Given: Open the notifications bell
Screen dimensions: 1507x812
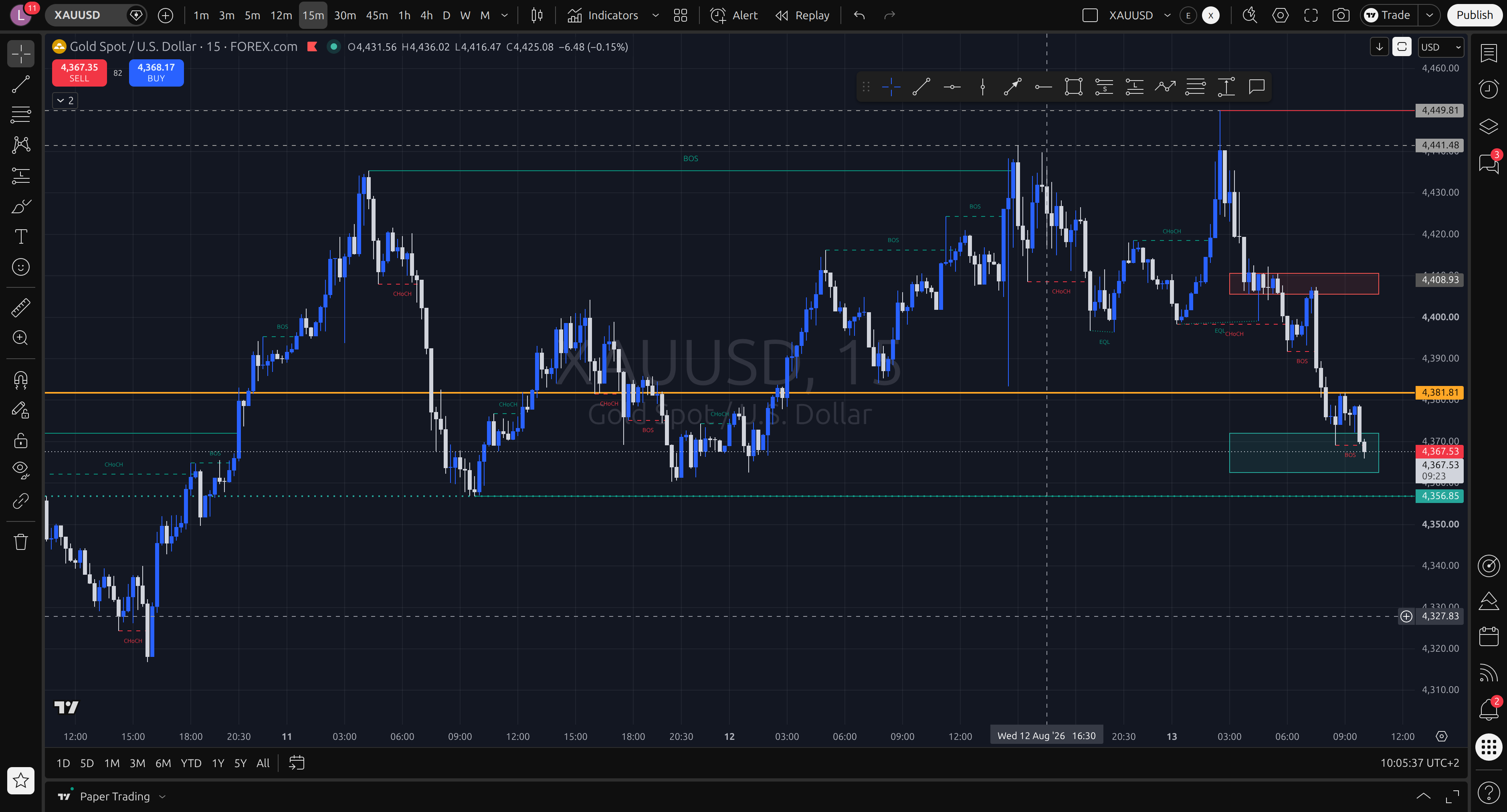Looking at the screenshot, I should [x=1489, y=710].
